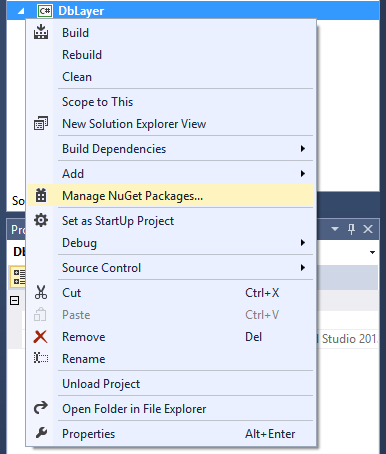Open Properties panel window position dropdown arrow
The image size is (386, 454).
pos(335,229)
